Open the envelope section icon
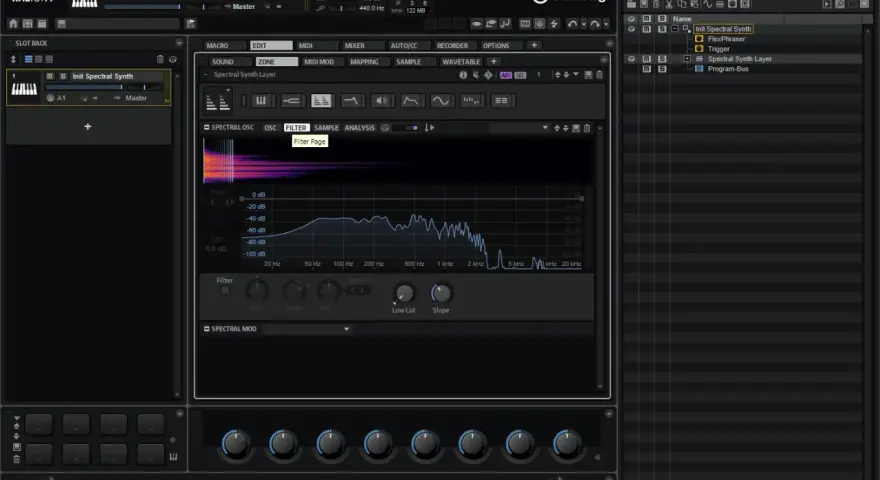Screen dimensions: 880x480 (411, 100)
